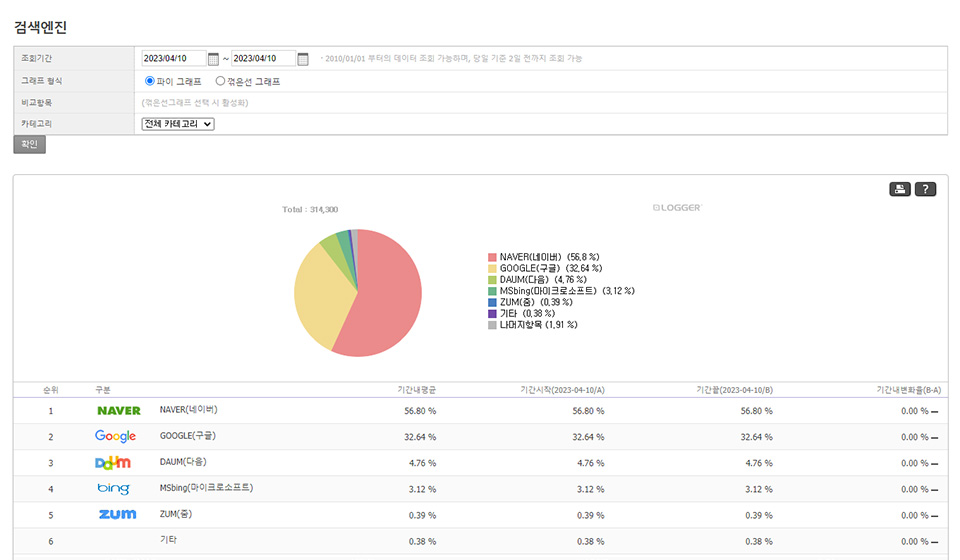This screenshot has width=960, height=560.
Task: Click the MSbing green legend swatch
Action: click(x=492, y=291)
